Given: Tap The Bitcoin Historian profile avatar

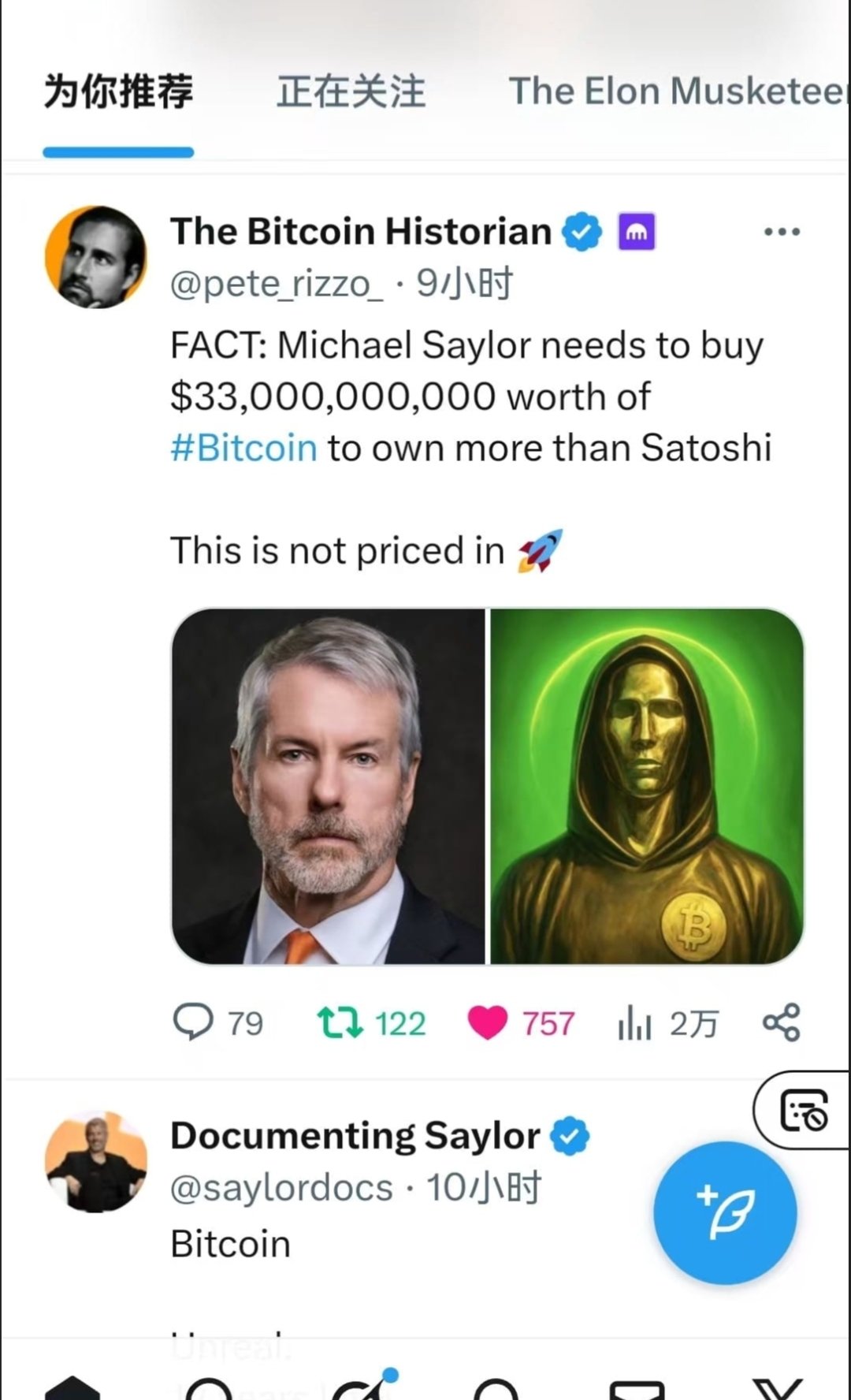Looking at the screenshot, I should [x=96, y=257].
